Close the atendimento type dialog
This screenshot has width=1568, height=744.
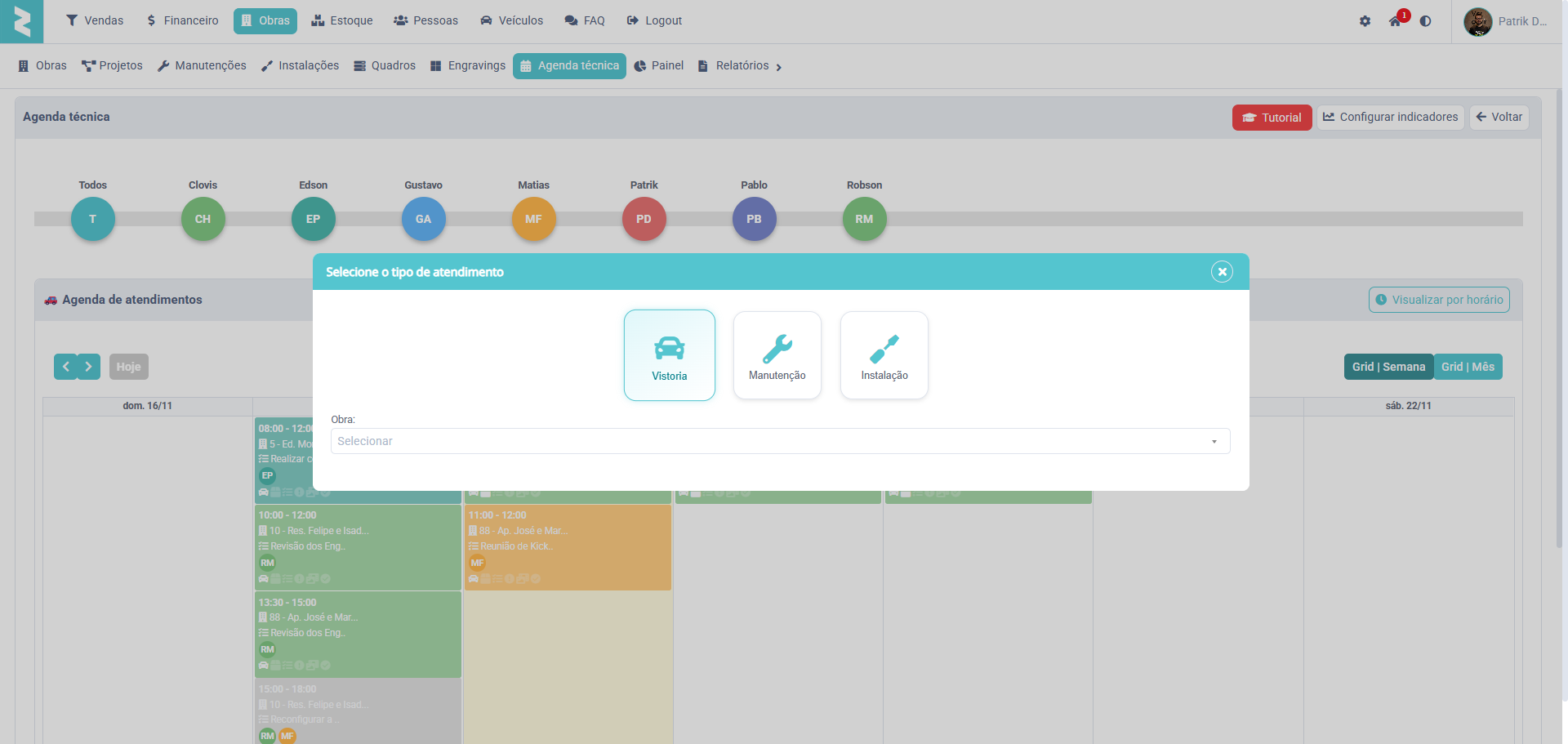point(1221,272)
